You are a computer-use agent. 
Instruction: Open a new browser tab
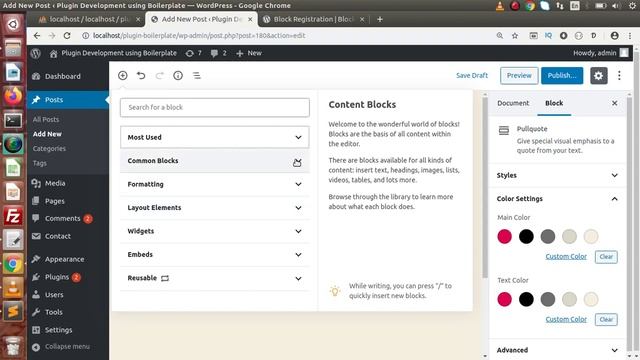coord(380,19)
